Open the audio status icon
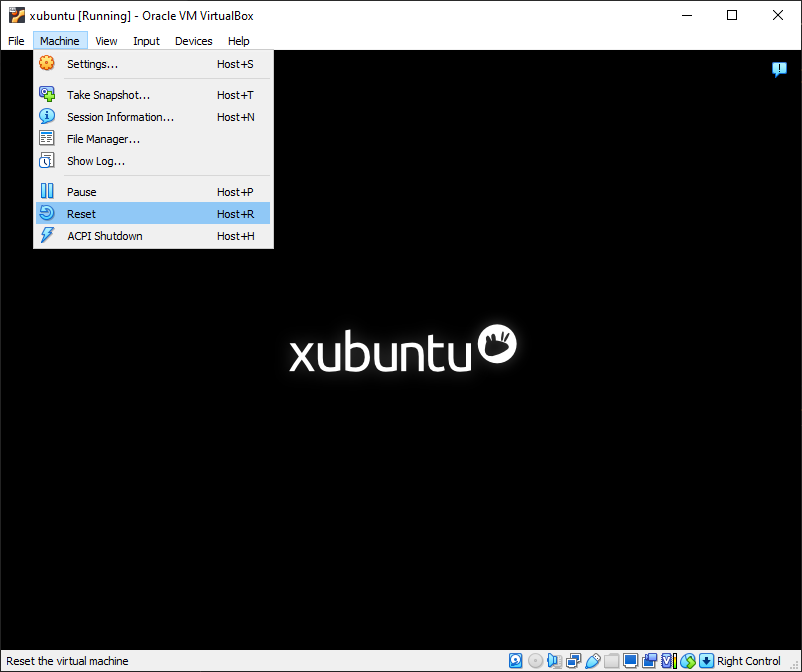The height and width of the screenshot is (672, 802). (554, 661)
